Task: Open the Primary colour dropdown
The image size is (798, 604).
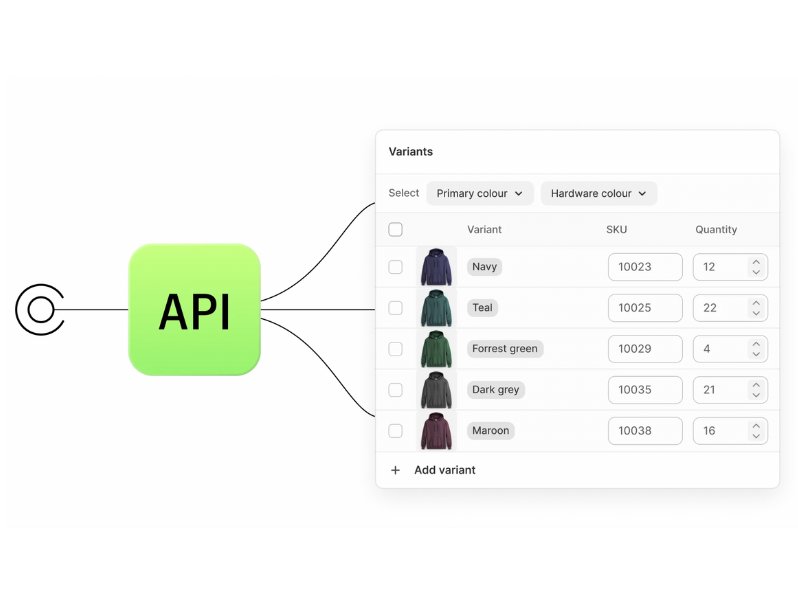Action: [480, 193]
